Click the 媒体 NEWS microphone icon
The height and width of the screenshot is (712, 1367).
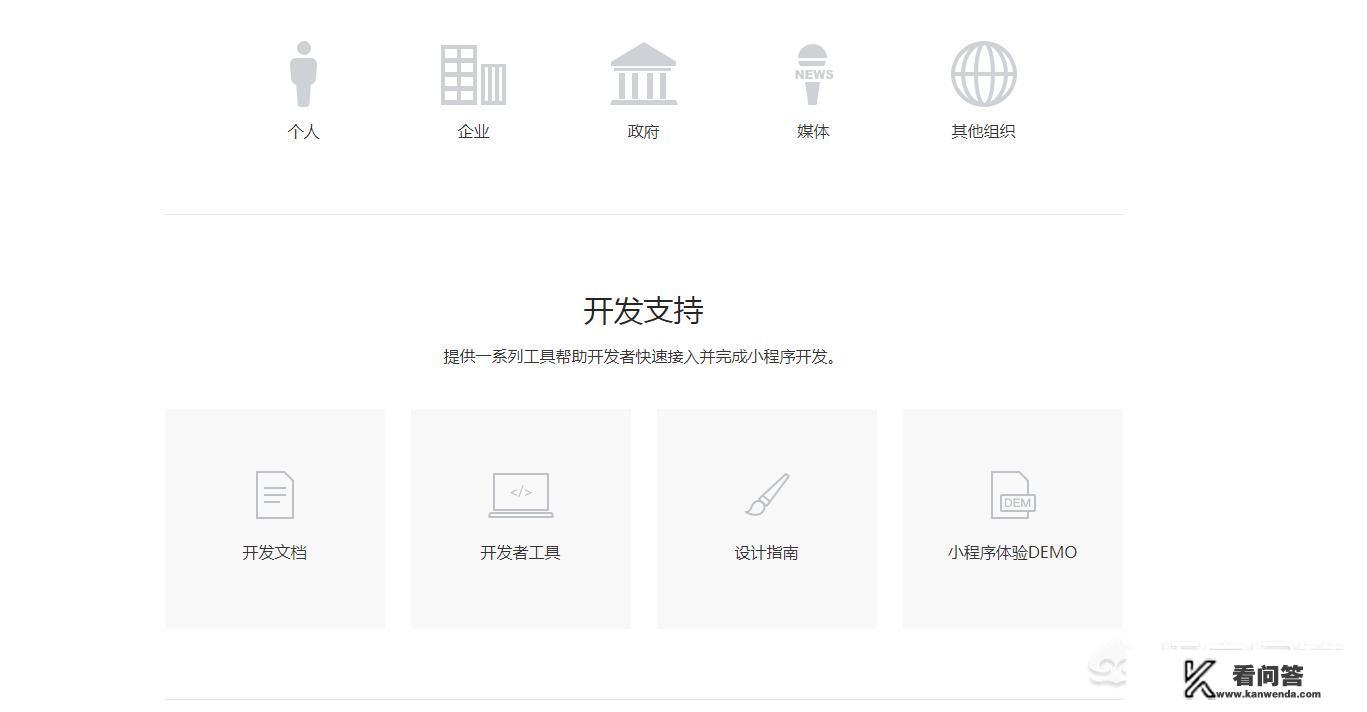coord(812,70)
